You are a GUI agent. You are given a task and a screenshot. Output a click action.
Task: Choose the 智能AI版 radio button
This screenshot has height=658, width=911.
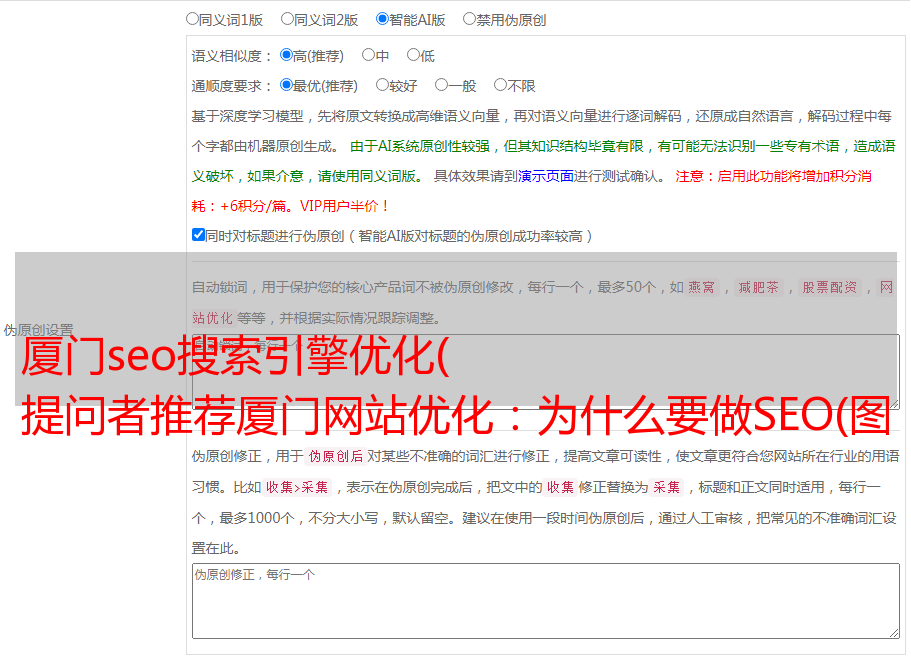click(382, 18)
